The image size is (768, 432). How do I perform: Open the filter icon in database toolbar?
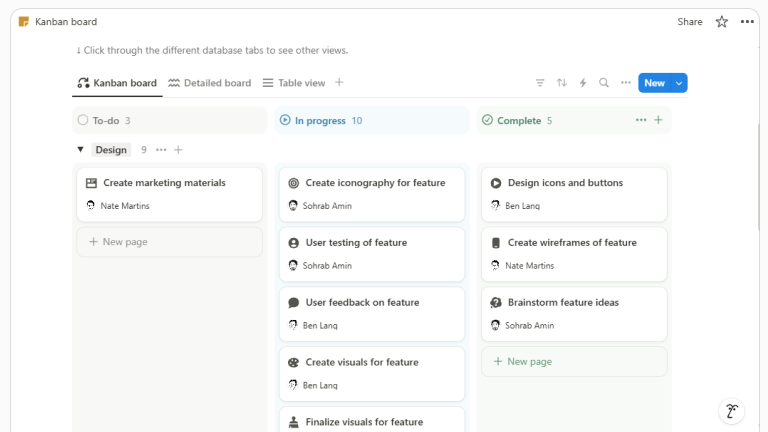point(540,83)
